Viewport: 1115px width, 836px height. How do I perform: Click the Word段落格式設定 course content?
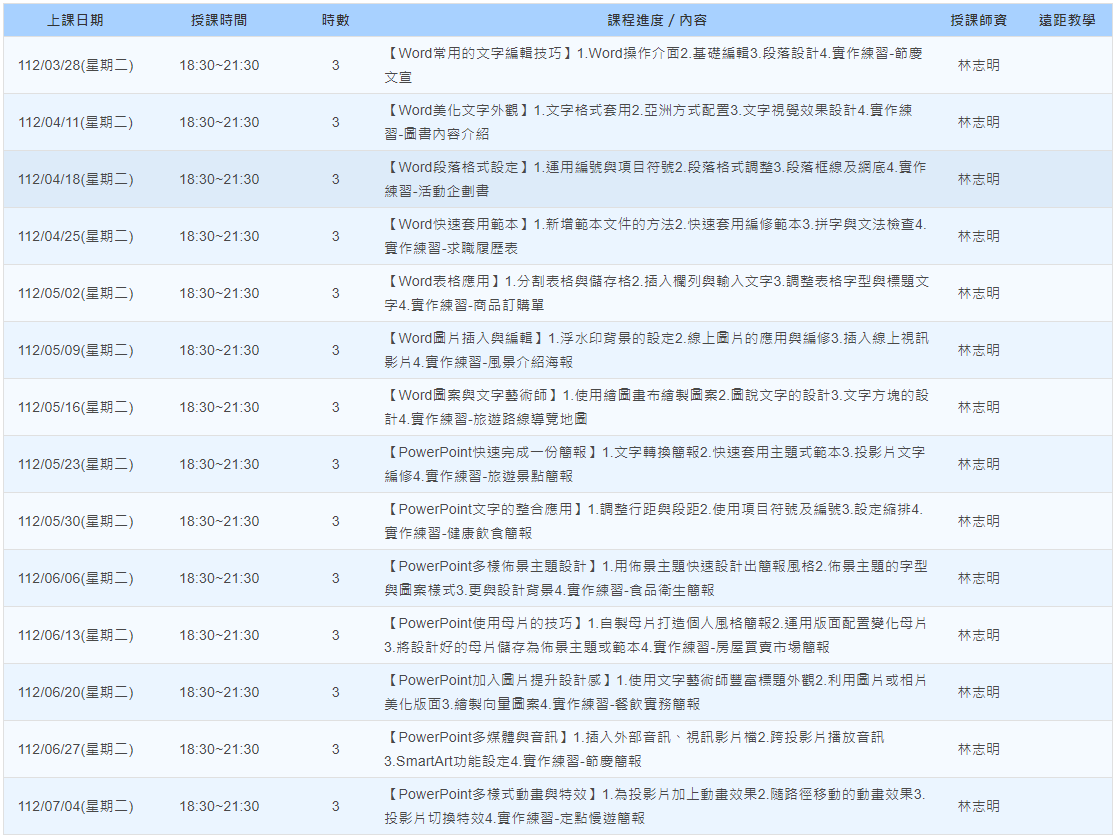click(656, 179)
